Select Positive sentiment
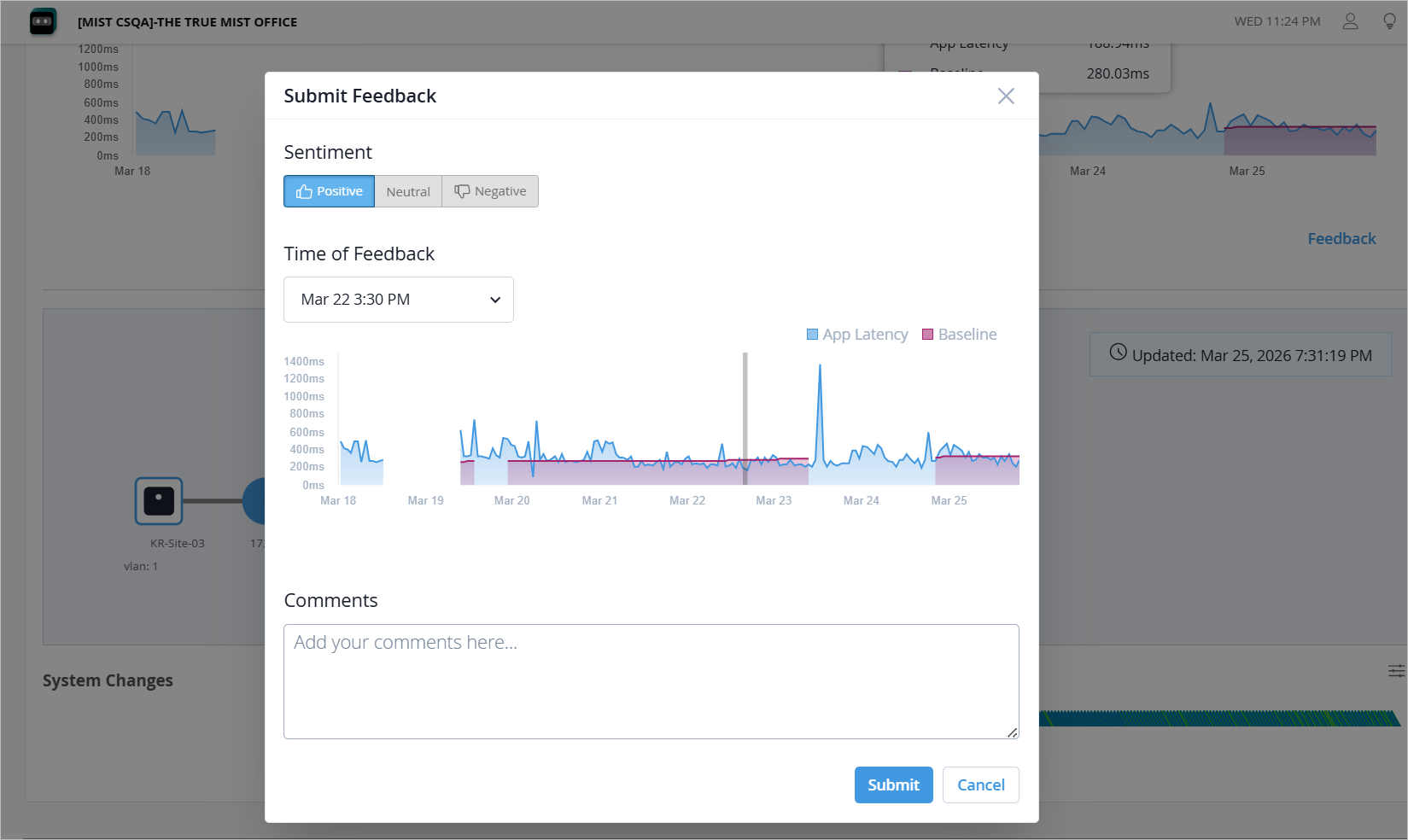Screen dimensions: 1408x840 (329, 191)
